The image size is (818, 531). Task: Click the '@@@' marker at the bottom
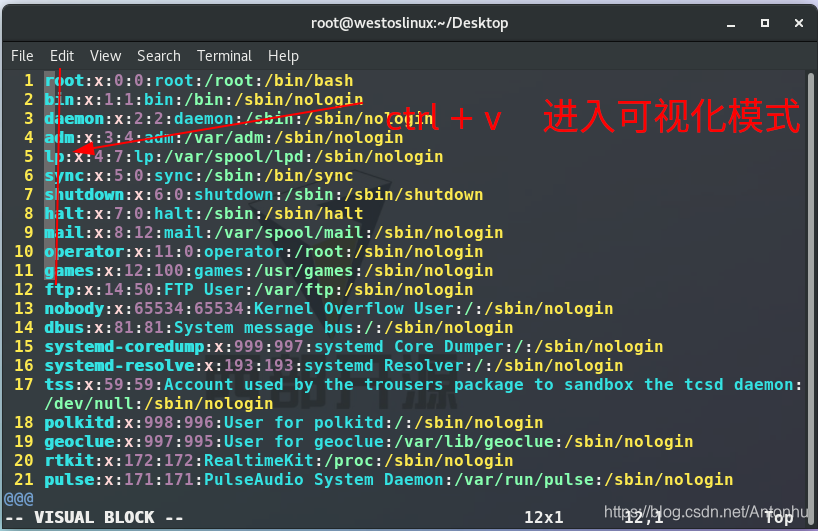click(19, 499)
